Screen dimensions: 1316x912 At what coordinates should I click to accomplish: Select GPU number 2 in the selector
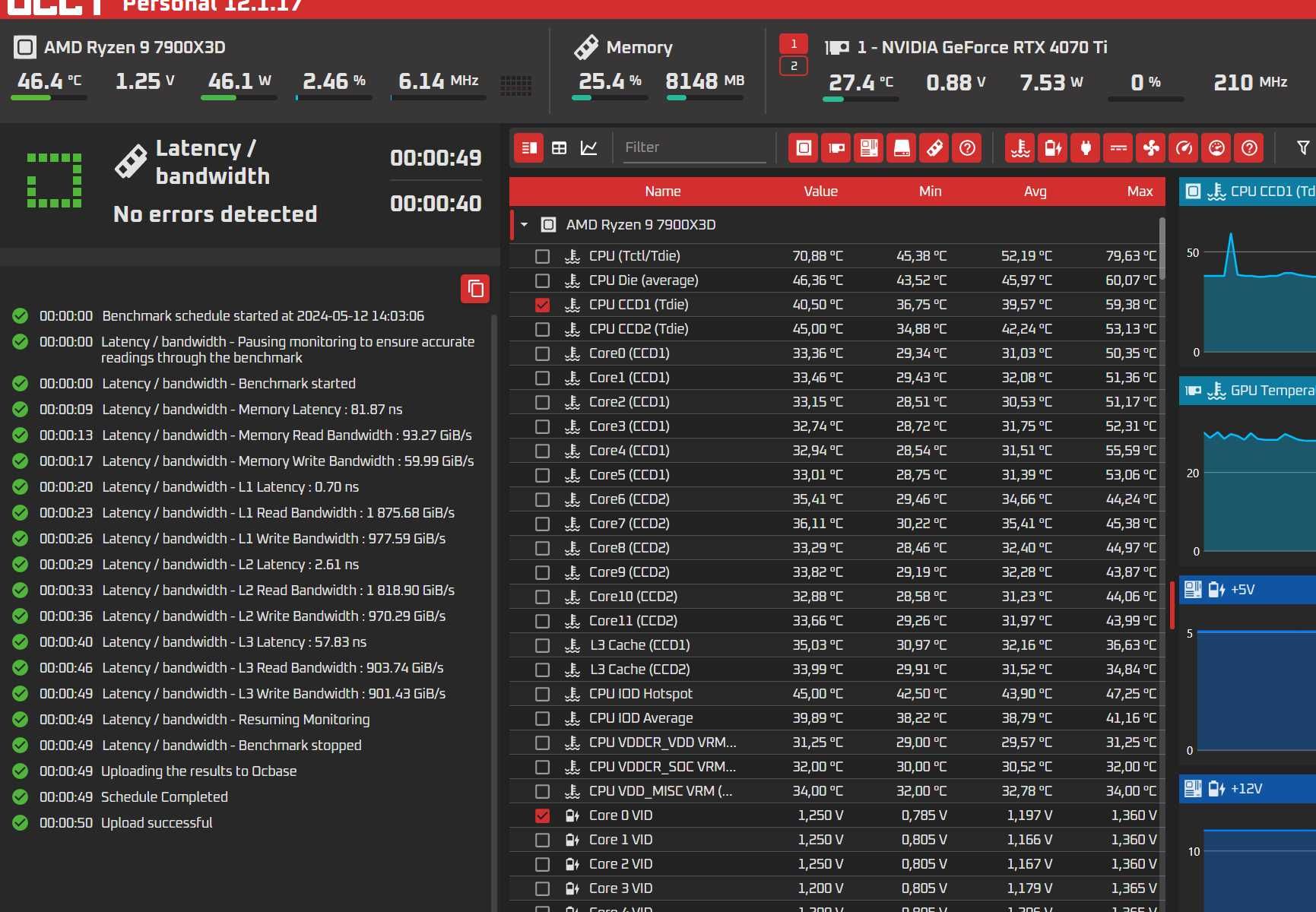794,66
